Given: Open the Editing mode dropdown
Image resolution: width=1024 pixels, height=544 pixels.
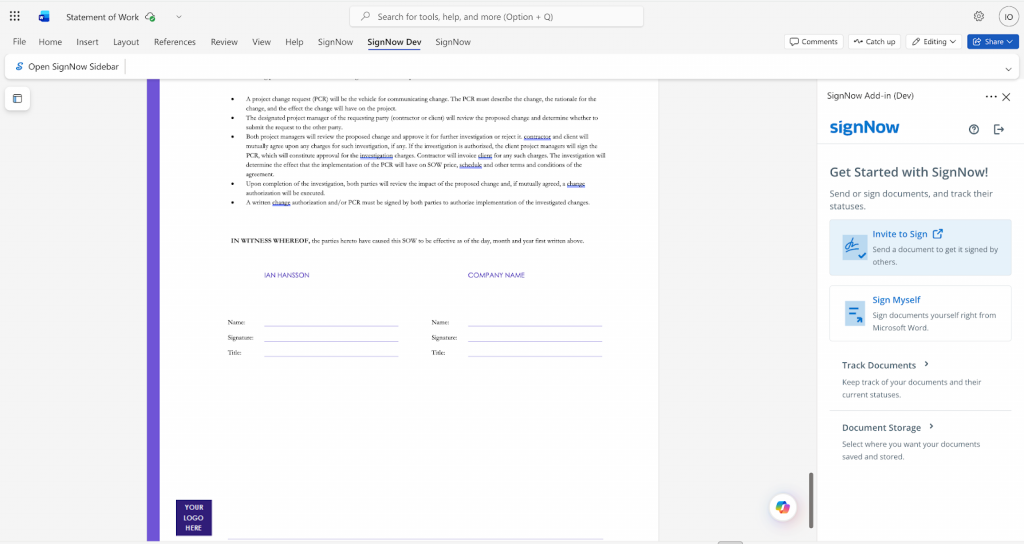Looking at the screenshot, I should coord(933,42).
